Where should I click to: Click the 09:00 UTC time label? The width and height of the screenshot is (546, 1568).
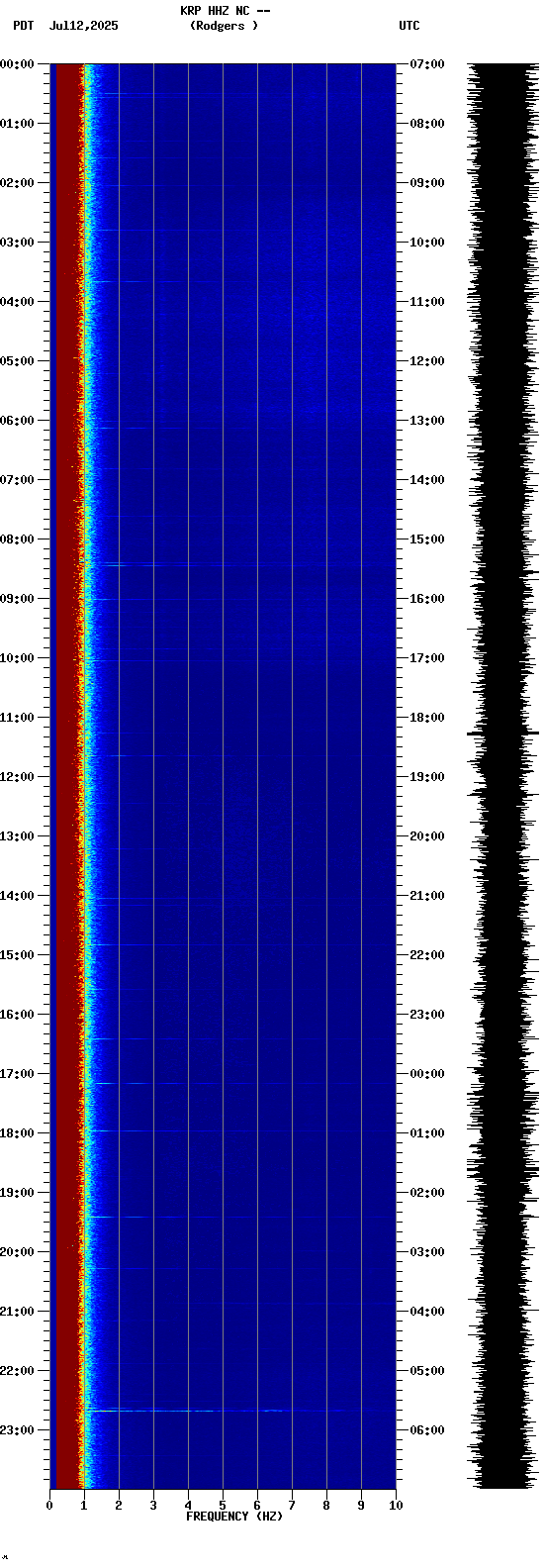click(426, 183)
